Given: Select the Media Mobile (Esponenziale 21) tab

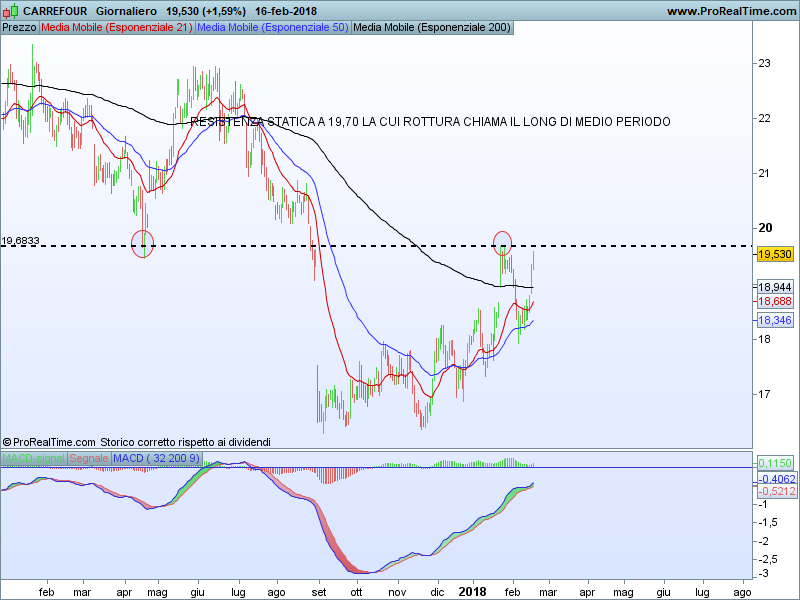Looking at the screenshot, I should (117, 27).
